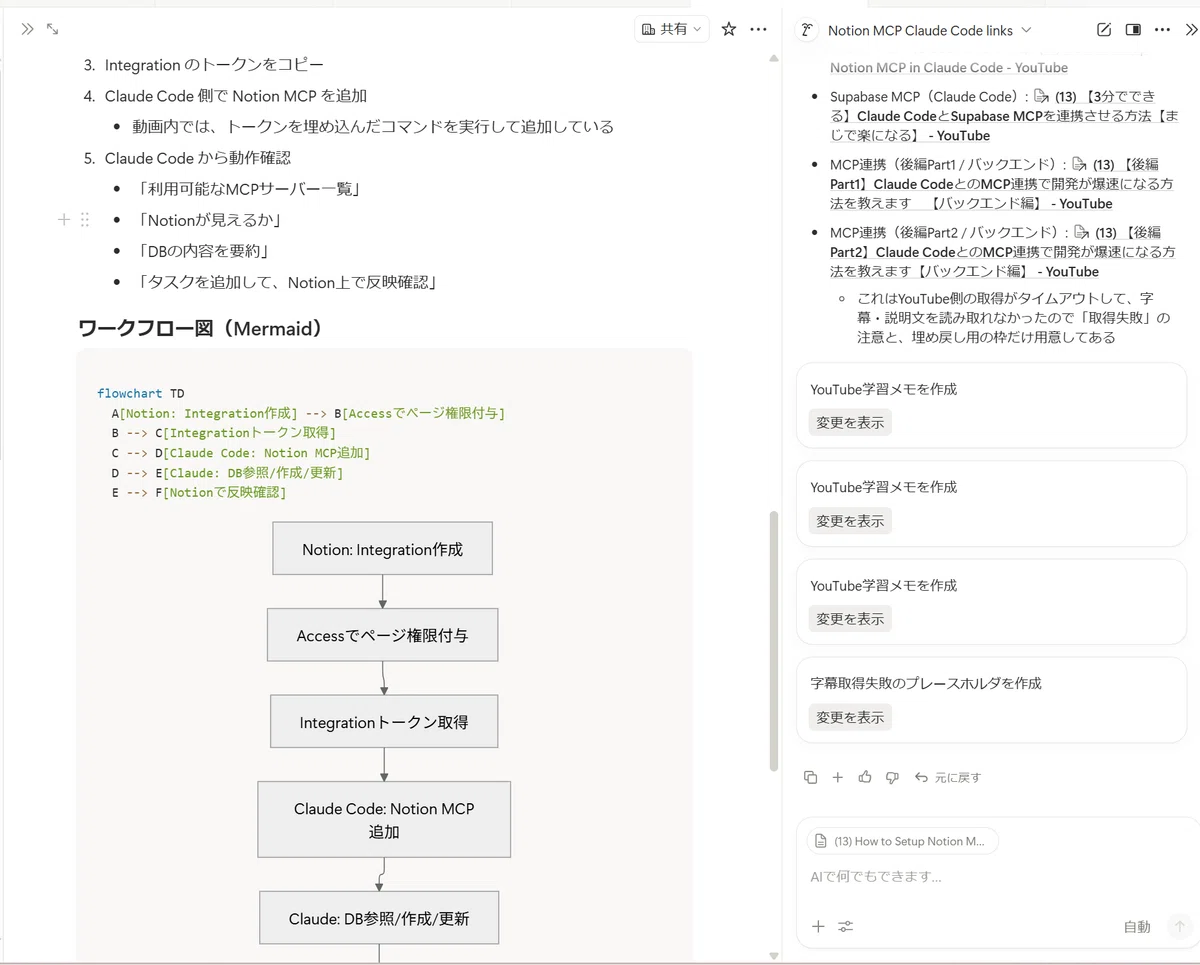Click plus icon below AI response
1200x965 pixels.
[838, 777]
